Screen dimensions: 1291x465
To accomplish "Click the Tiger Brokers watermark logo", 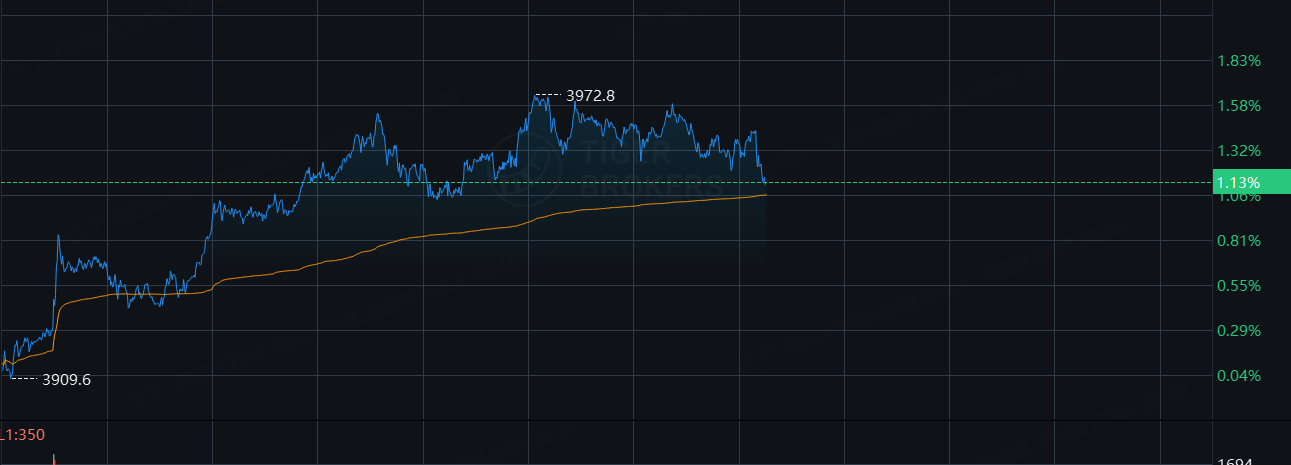I will coord(522,170).
